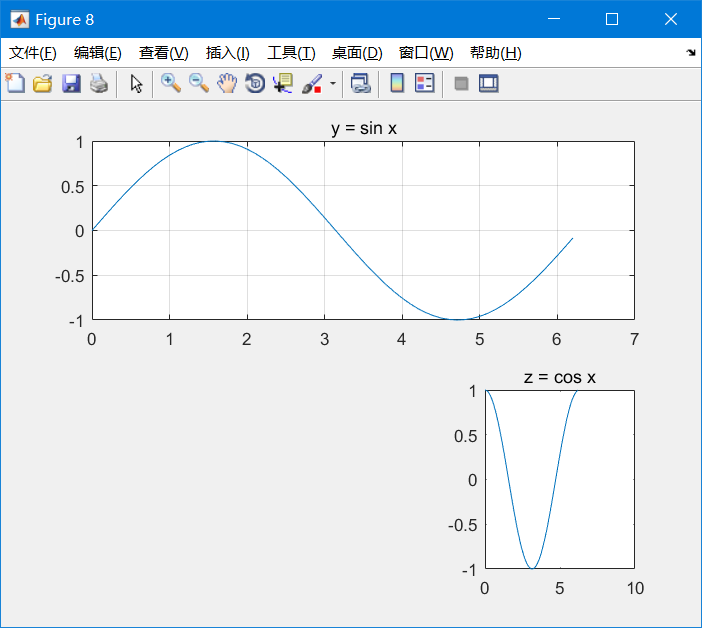Close the Figure 8 window
This screenshot has width=702, height=628.
pos(671,19)
